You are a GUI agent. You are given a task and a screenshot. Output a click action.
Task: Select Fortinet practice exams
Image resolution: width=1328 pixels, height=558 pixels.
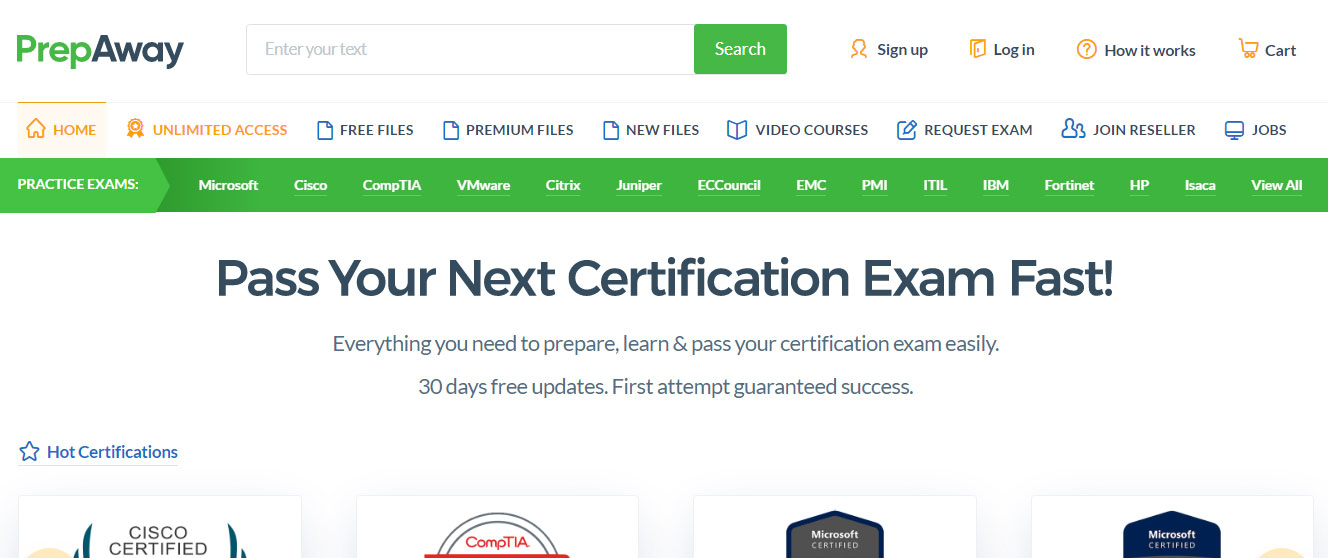[1069, 185]
